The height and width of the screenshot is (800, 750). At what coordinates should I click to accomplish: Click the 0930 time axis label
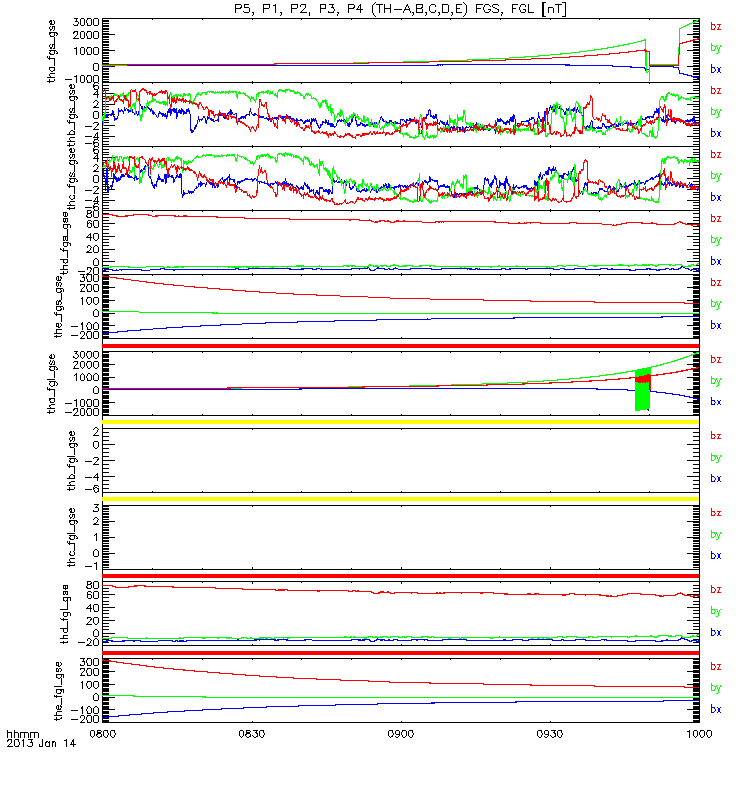point(550,734)
